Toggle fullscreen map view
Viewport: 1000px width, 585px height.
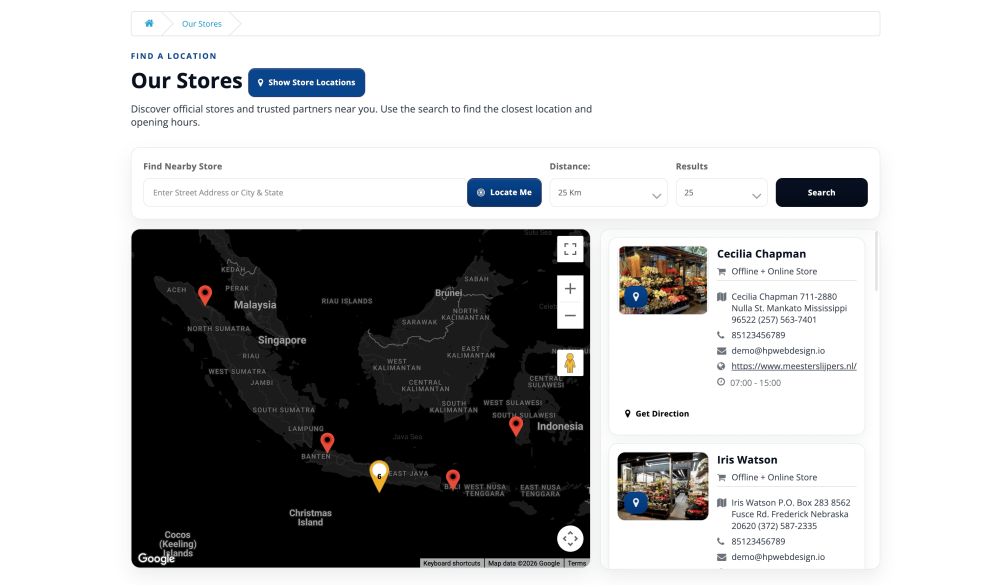click(570, 249)
